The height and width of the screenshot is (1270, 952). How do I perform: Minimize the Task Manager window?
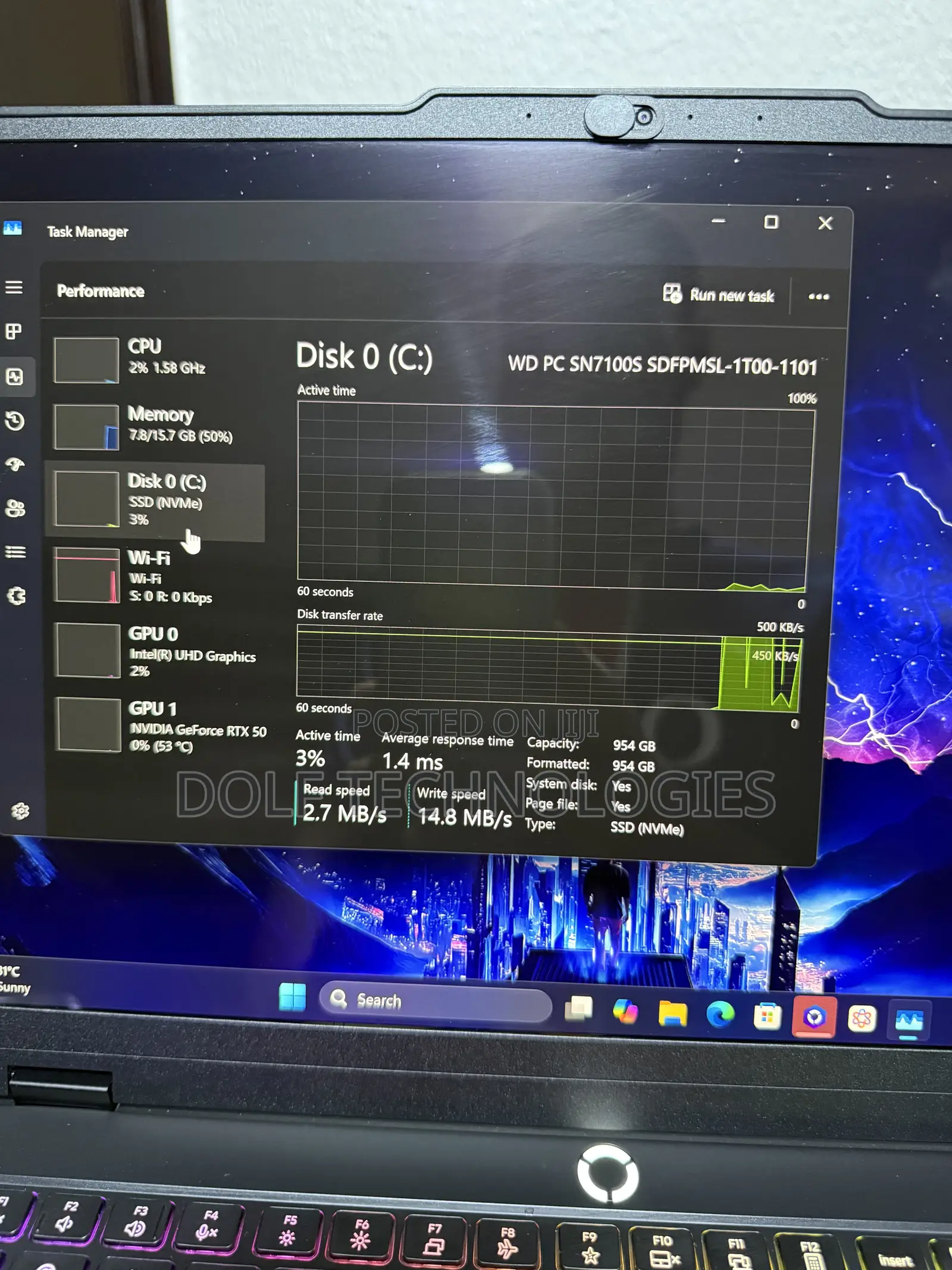pyautogui.click(x=719, y=221)
